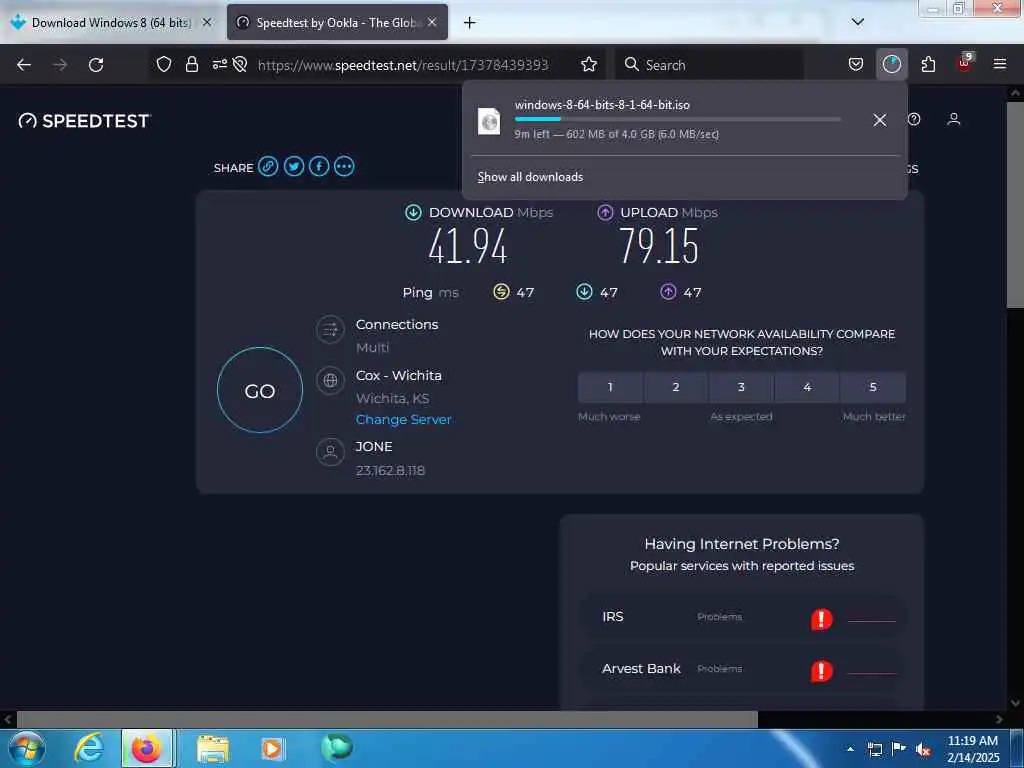The width and height of the screenshot is (1024, 768).
Task: Open File Explorer from taskbar
Action: click(213, 748)
